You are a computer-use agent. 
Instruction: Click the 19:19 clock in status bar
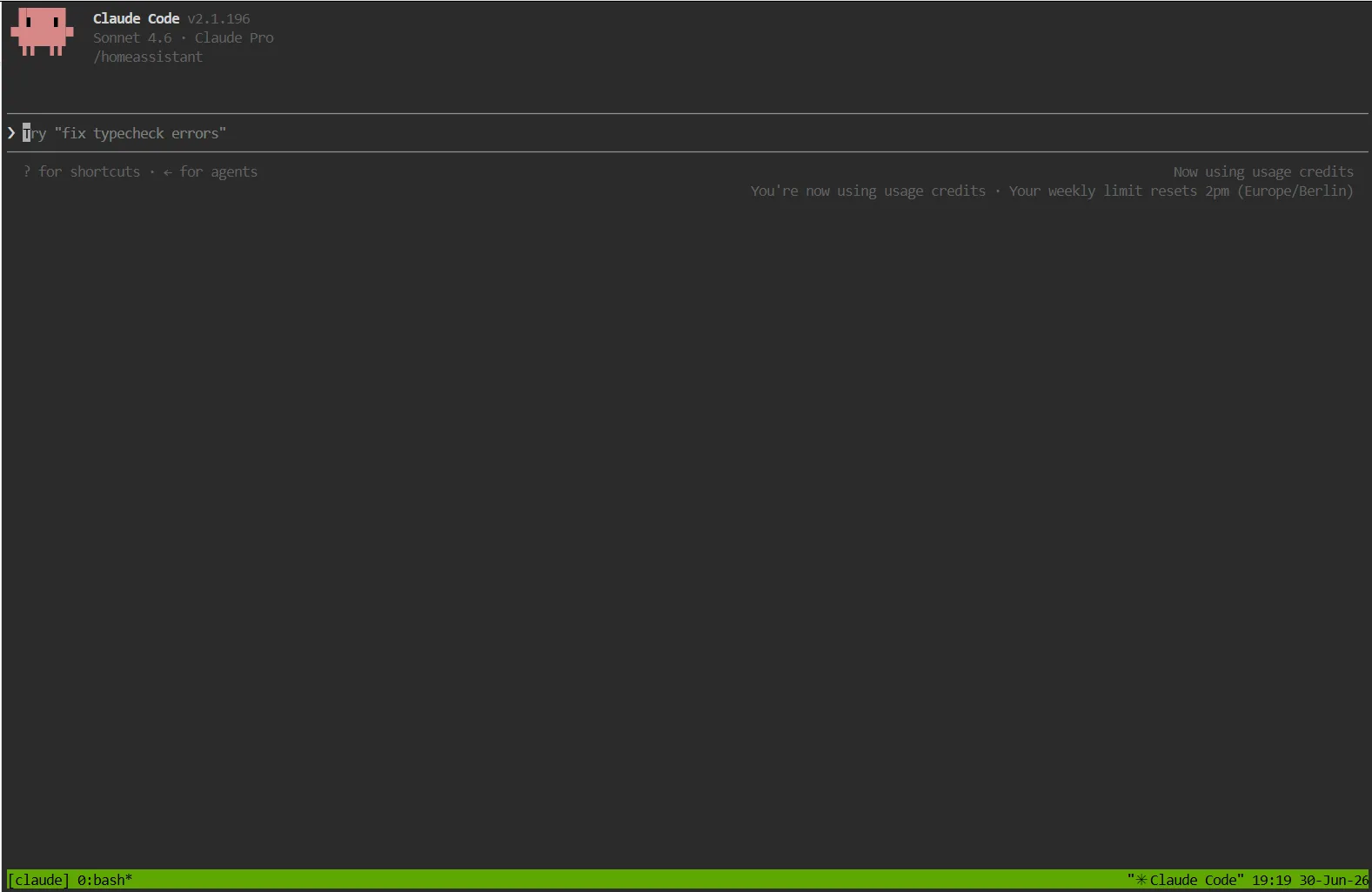click(1271, 880)
